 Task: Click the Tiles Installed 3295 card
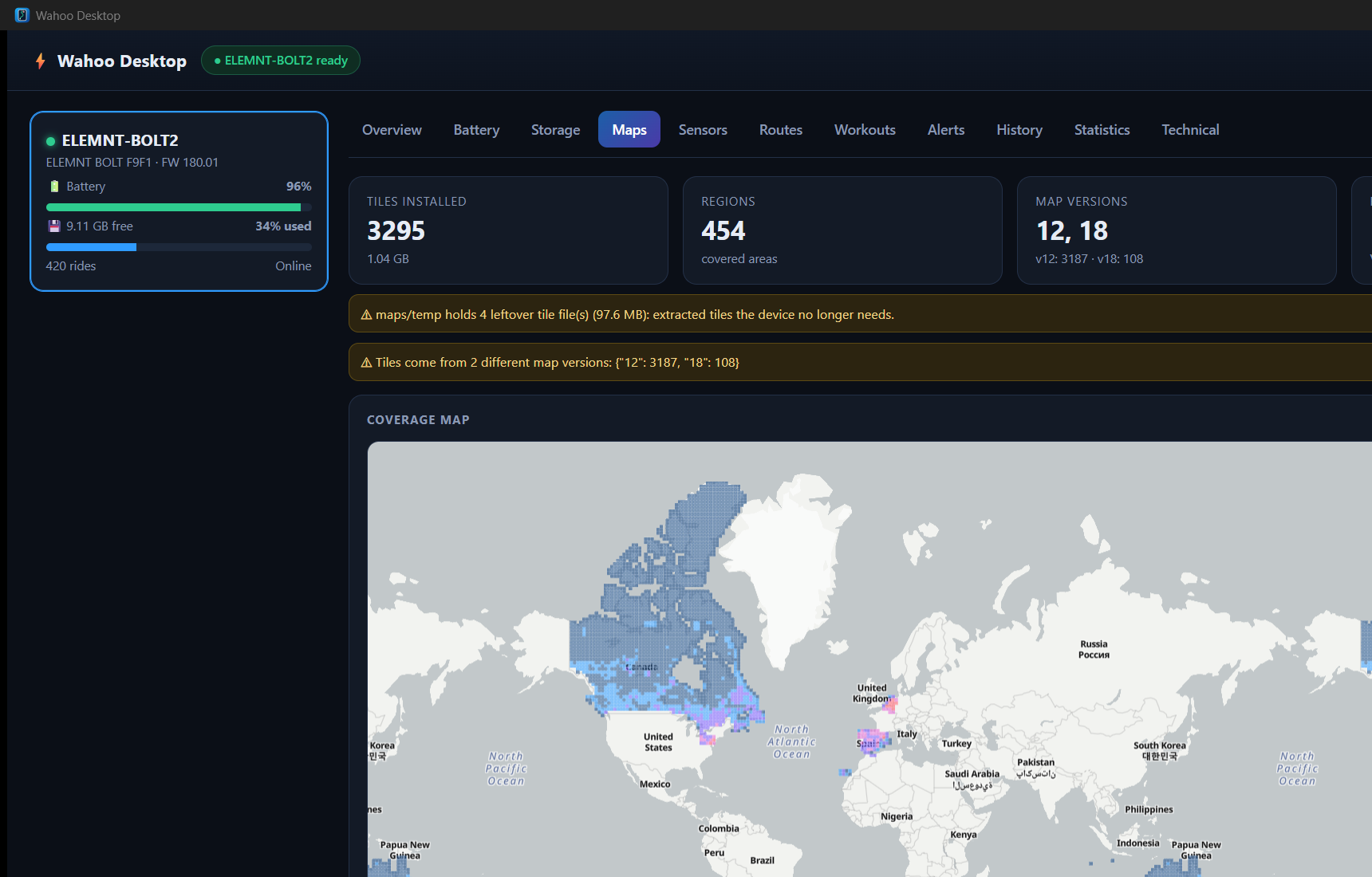(x=508, y=230)
